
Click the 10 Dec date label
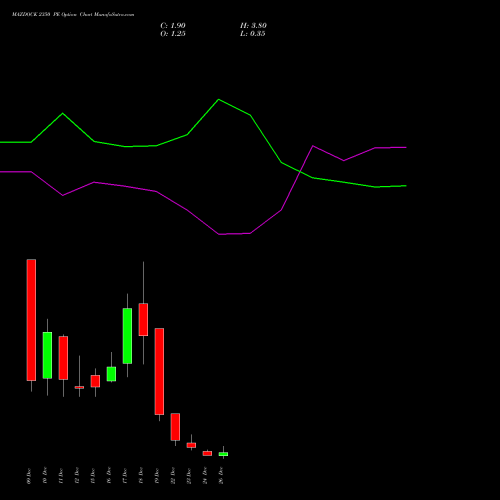point(45,476)
